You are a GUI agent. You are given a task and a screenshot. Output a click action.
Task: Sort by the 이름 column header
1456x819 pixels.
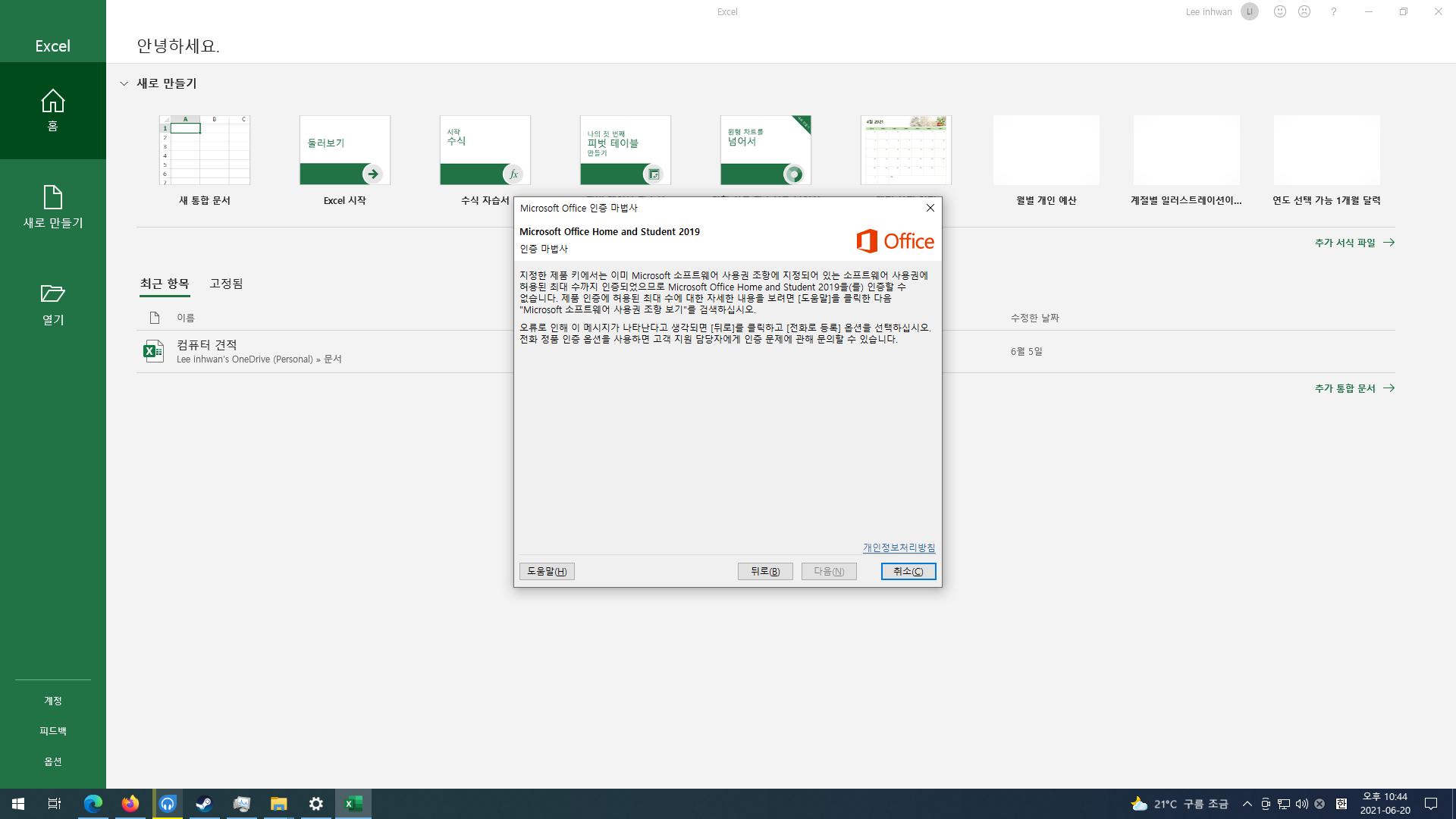coord(186,318)
